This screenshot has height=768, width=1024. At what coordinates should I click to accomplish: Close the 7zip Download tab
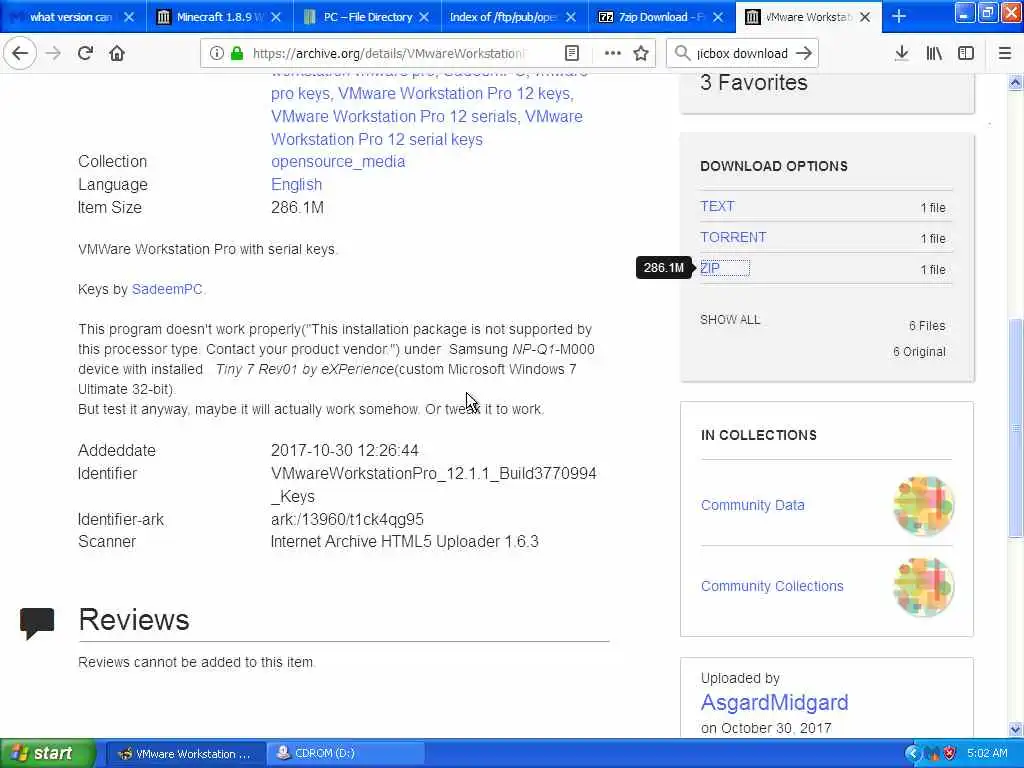(718, 17)
